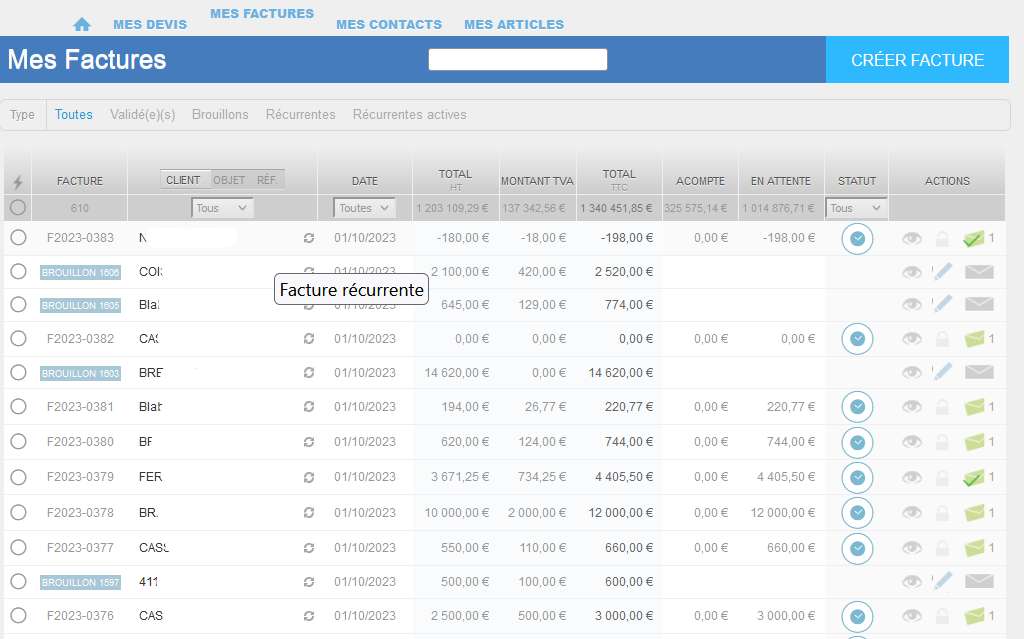Select all invoices with header radio button
Image resolution: width=1024 pixels, height=639 pixels.
(x=18, y=208)
